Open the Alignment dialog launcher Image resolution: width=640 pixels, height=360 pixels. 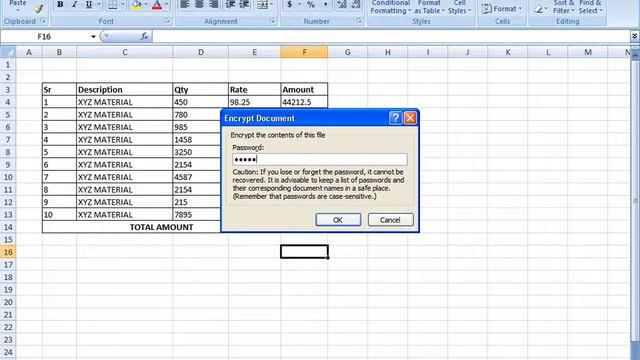tap(273, 21)
